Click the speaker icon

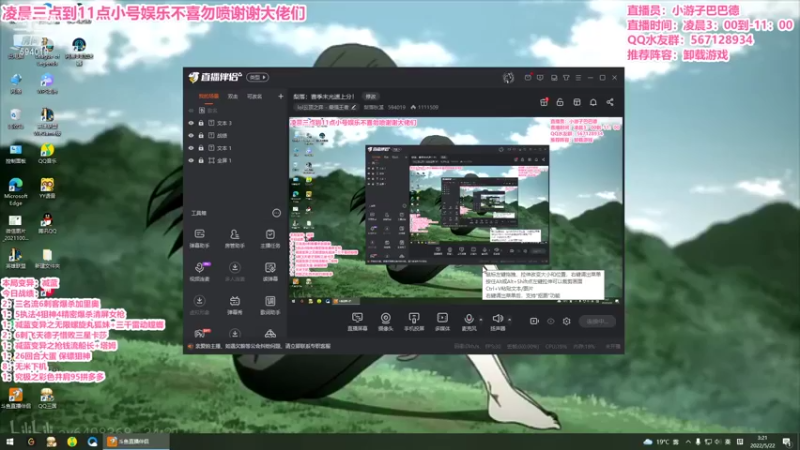click(497, 319)
